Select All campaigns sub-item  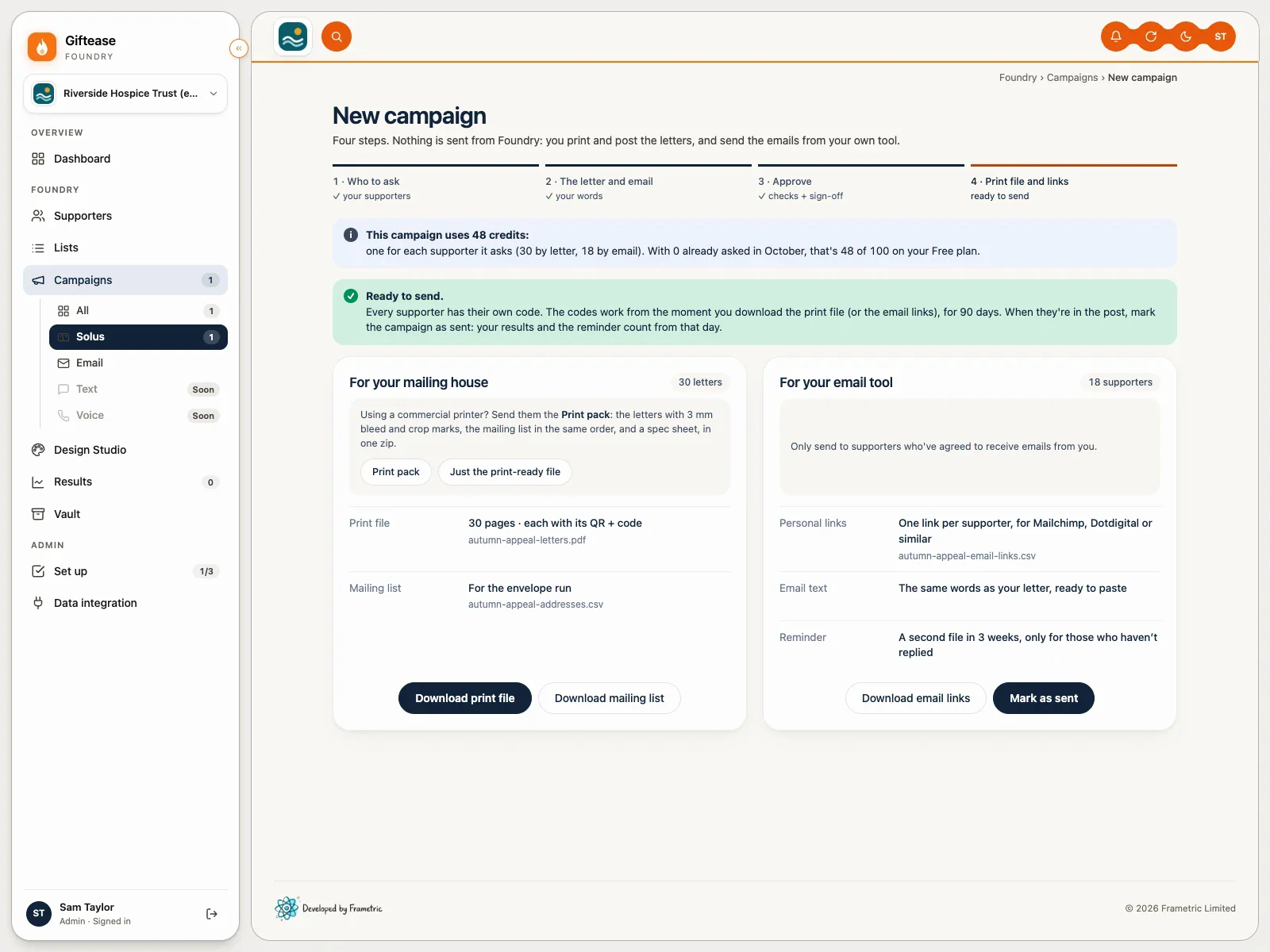[138, 311]
